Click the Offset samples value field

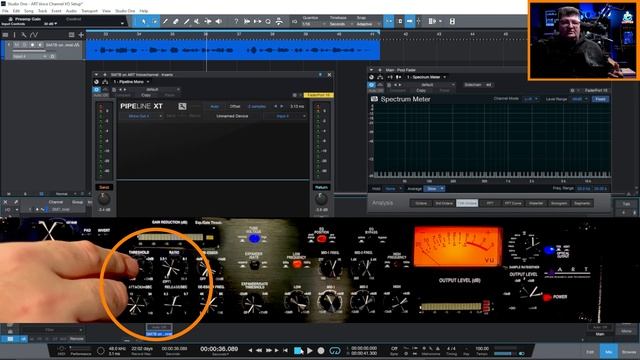coord(257,107)
